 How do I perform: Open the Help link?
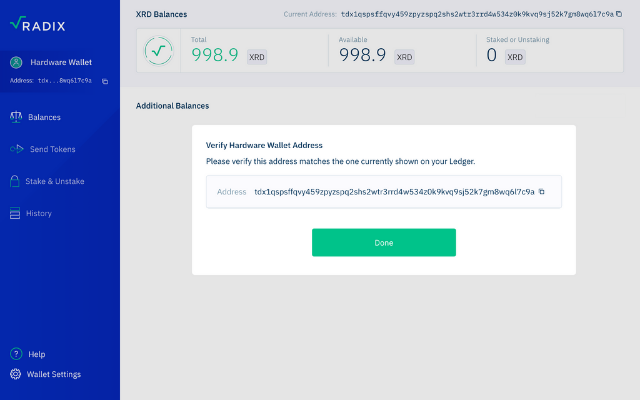coord(37,354)
